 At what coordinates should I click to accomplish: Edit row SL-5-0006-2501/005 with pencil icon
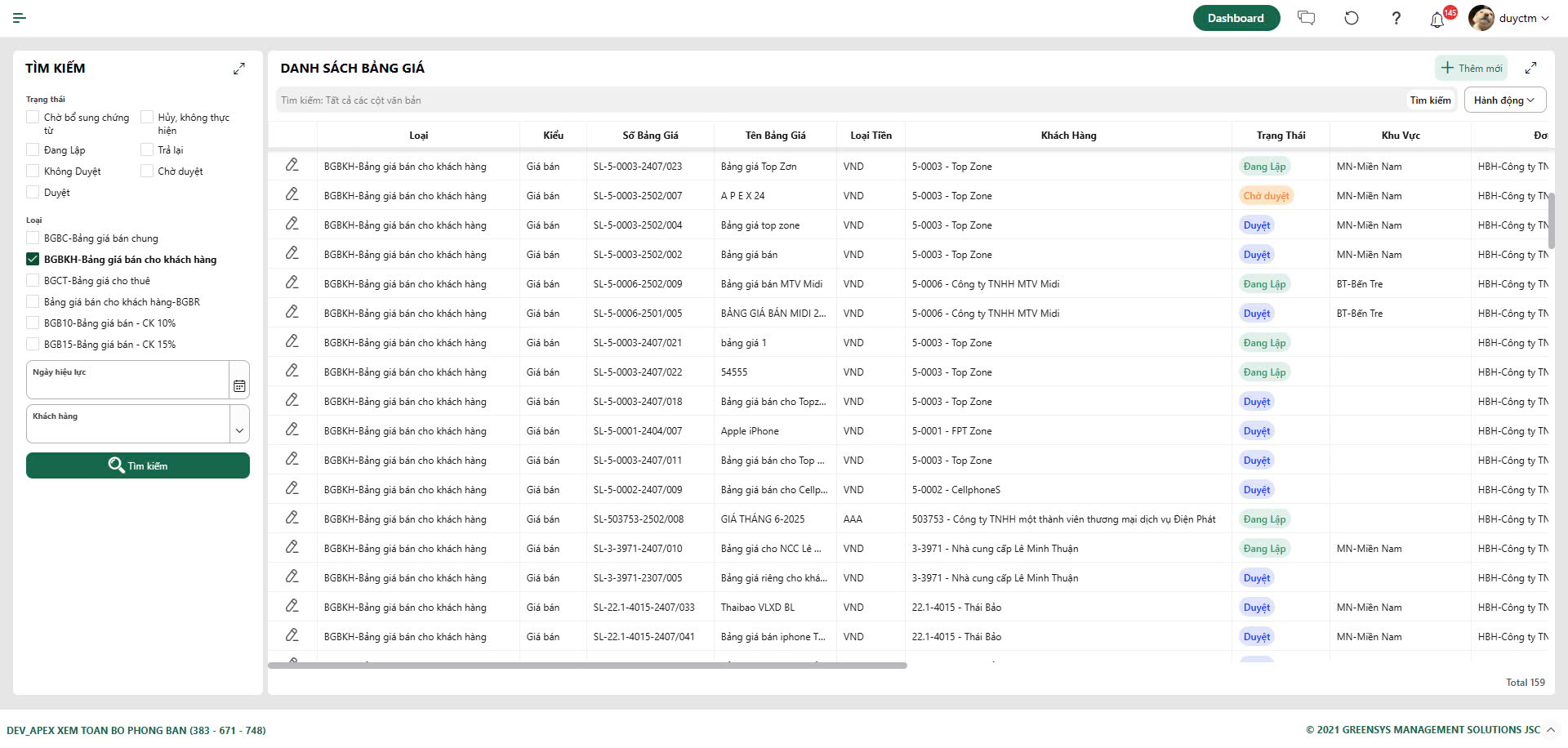coord(292,312)
